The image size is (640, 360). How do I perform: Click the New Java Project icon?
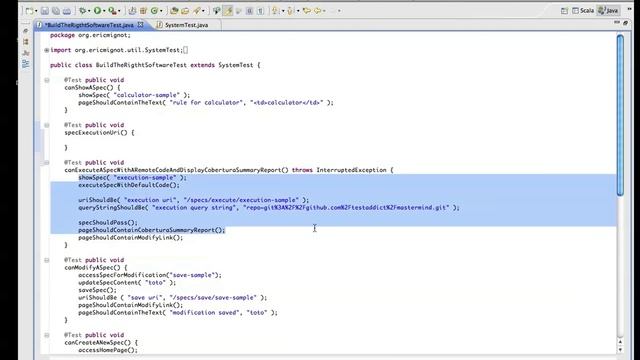[x=132, y=11]
